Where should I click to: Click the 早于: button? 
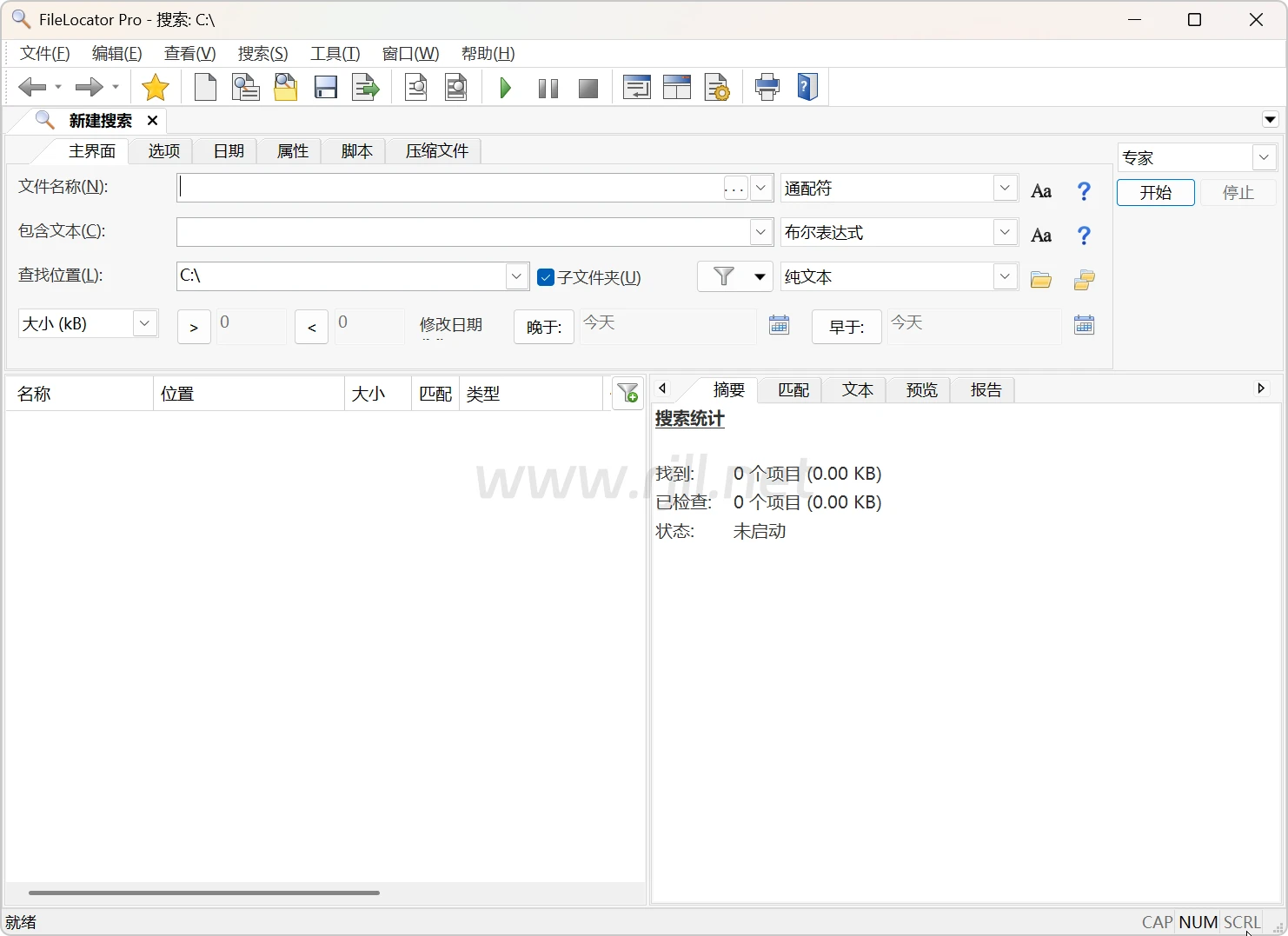coord(846,327)
